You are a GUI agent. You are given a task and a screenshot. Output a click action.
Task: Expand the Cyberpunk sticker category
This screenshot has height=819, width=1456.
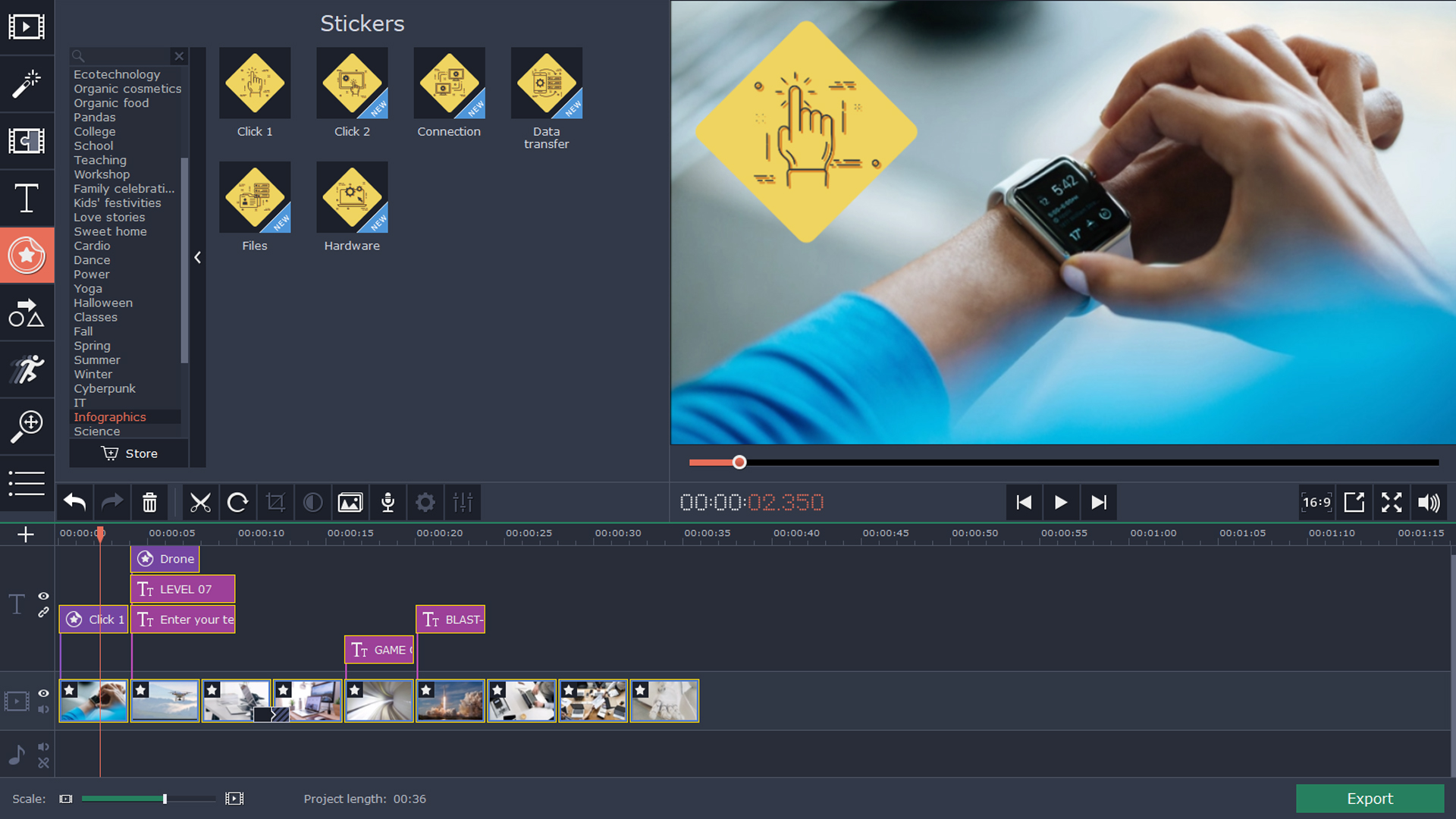104,388
